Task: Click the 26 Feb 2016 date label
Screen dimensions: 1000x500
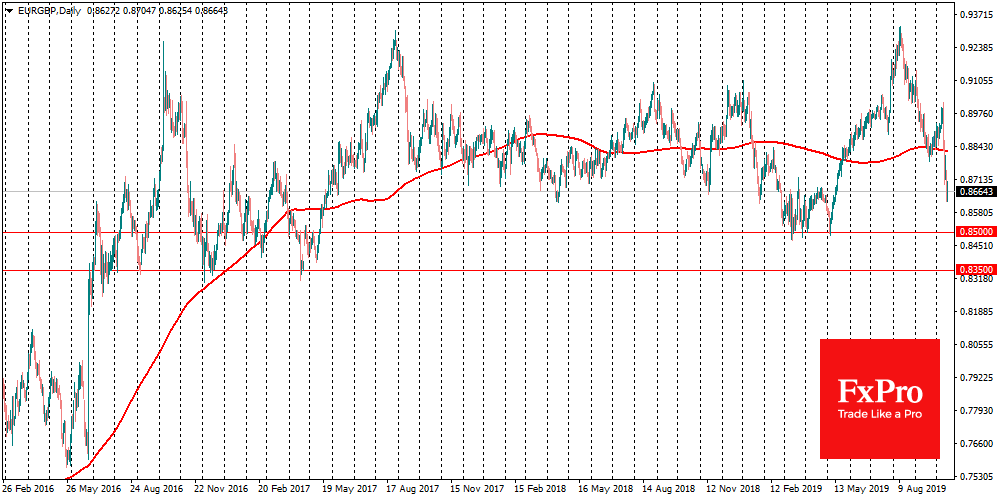Action: click(30, 491)
